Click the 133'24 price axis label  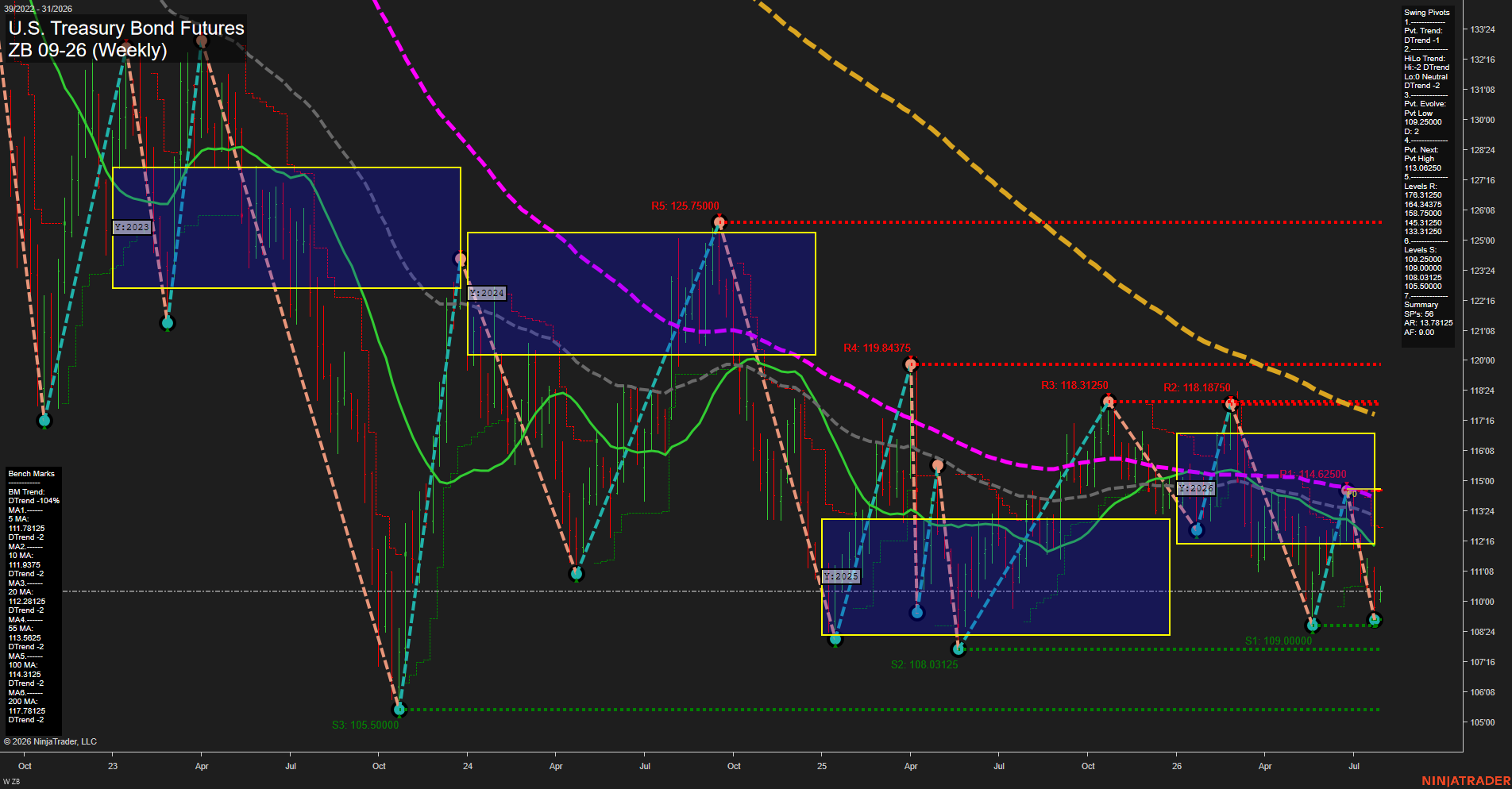pyautogui.click(x=1483, y=29)
